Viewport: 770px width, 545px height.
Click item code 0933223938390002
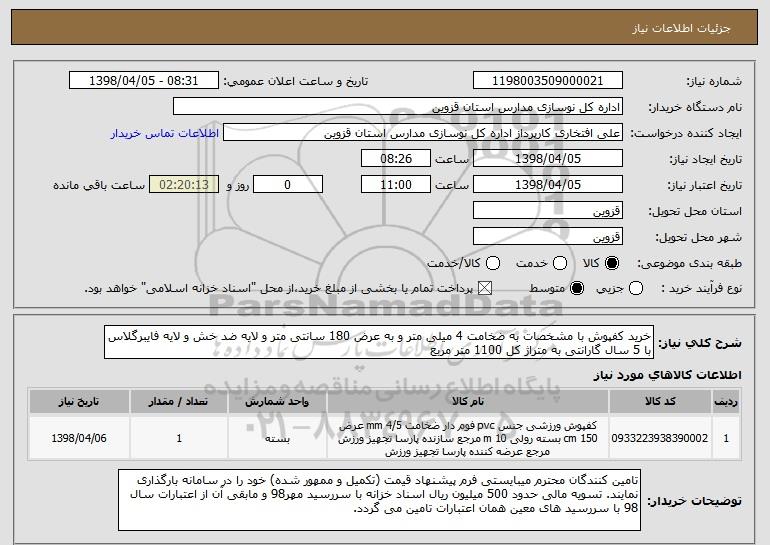(660, 438)
